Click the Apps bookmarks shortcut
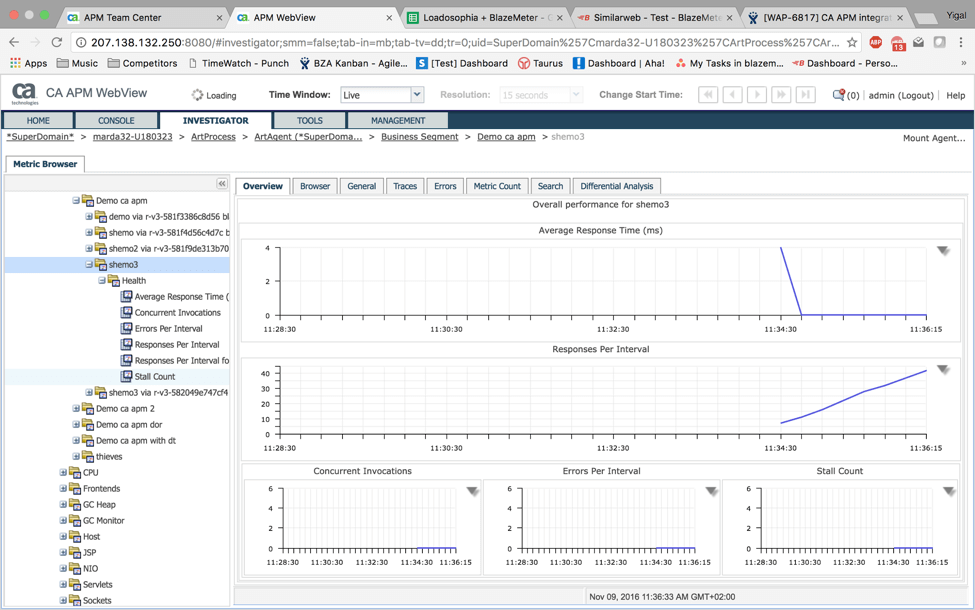The width and height of the screenshot is (975, 610). [x=29, y=63]
